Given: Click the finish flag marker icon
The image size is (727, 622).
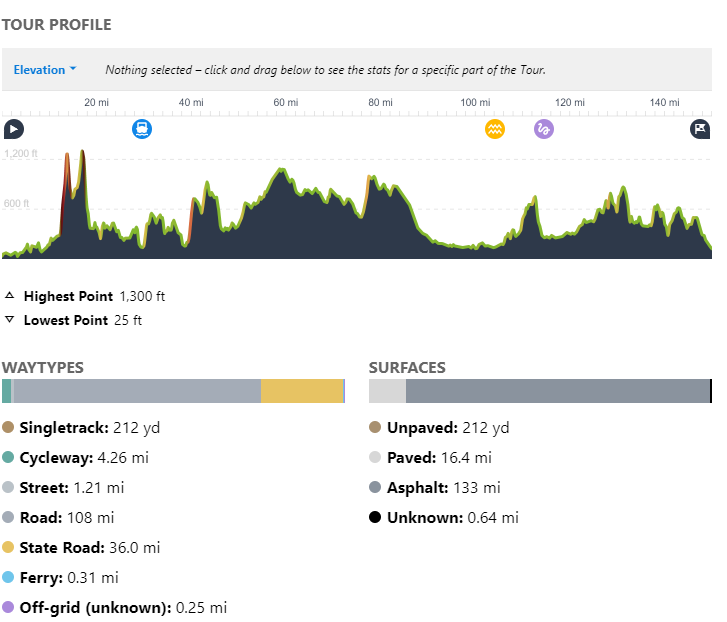Looking at the screenshot, I should click(x=700, y=129).
